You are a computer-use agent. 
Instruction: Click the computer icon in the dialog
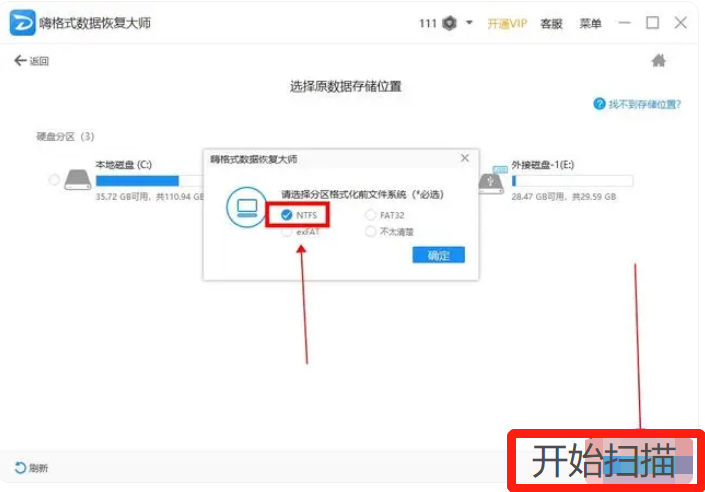(x=245, y=207)
